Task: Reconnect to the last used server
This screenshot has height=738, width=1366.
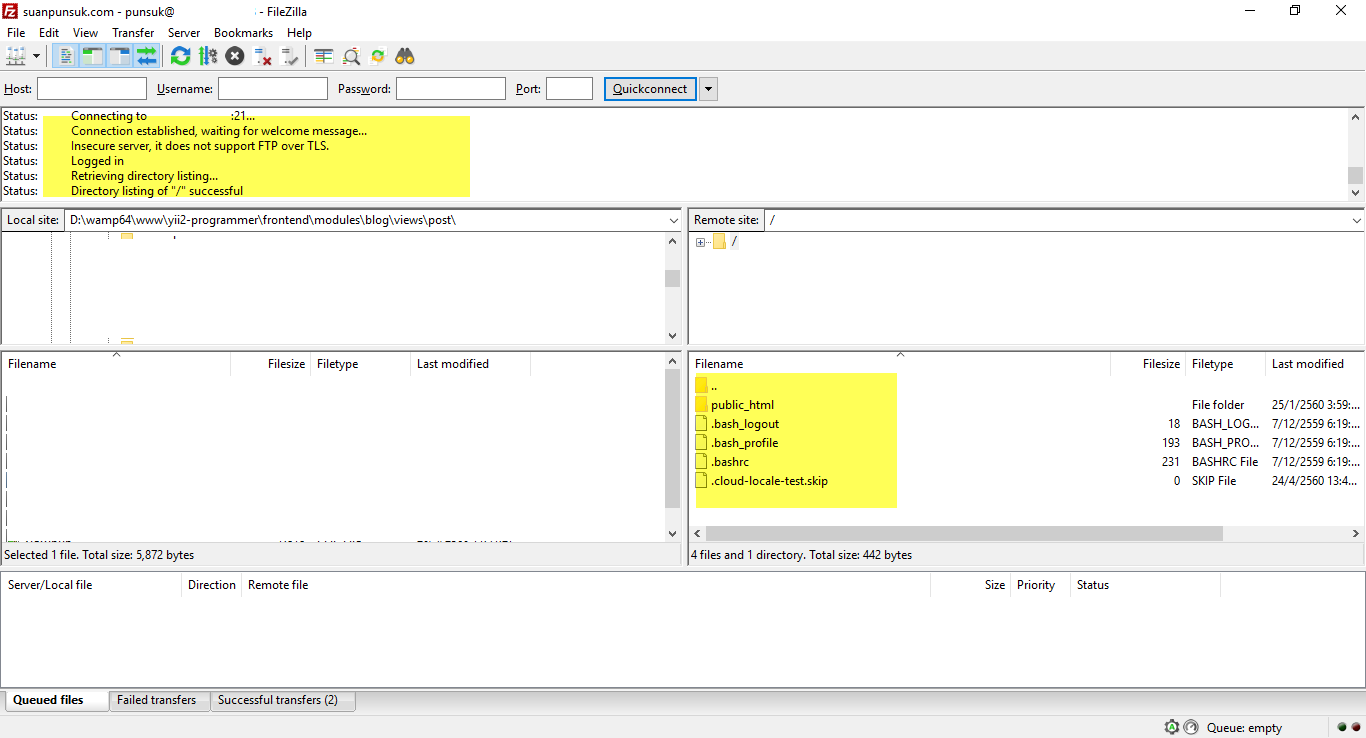Action: tap(290, 56)
